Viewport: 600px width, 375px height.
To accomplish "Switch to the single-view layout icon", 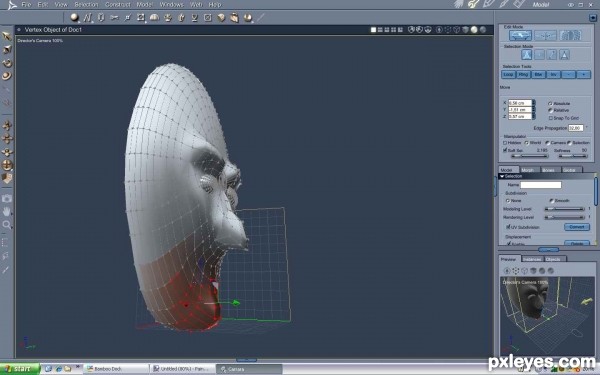I will click(373, 29).
